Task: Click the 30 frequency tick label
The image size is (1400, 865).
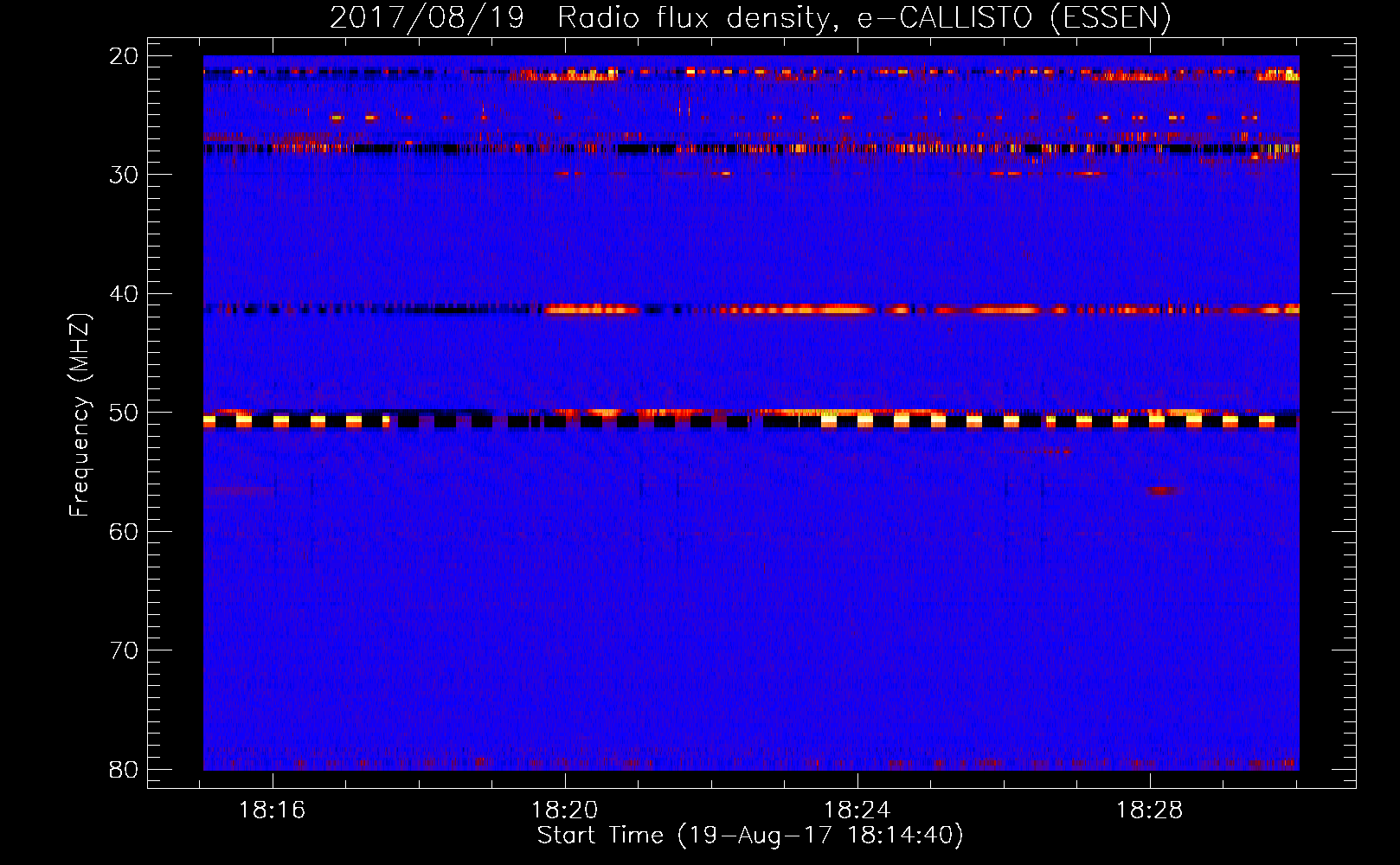Action: coord(124,175)
